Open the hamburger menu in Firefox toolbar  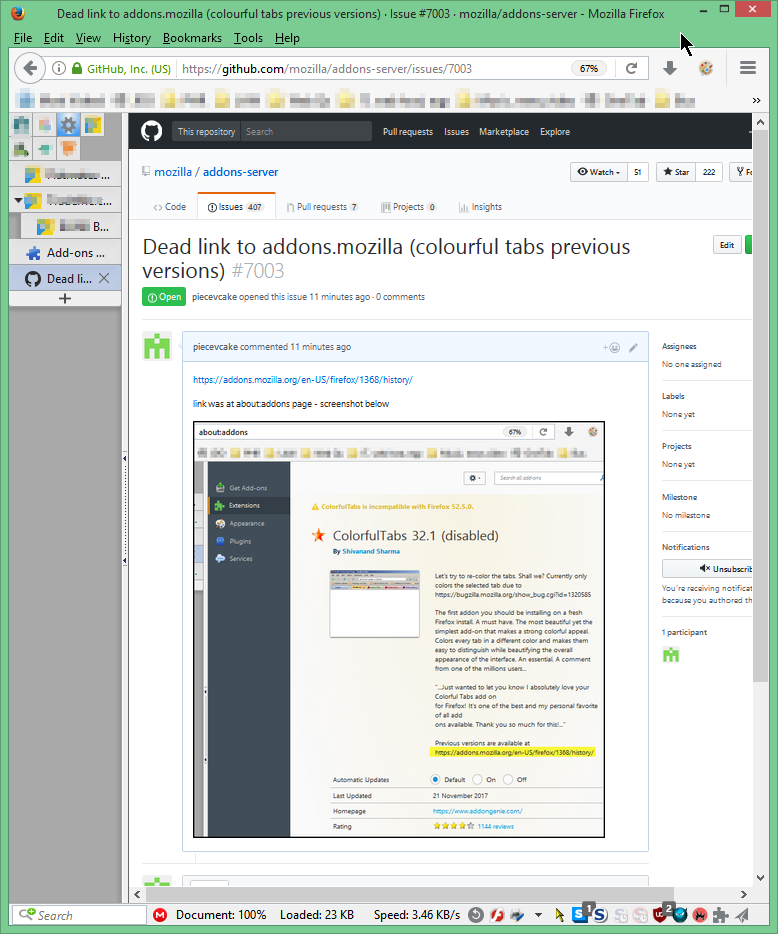(748, 68)
